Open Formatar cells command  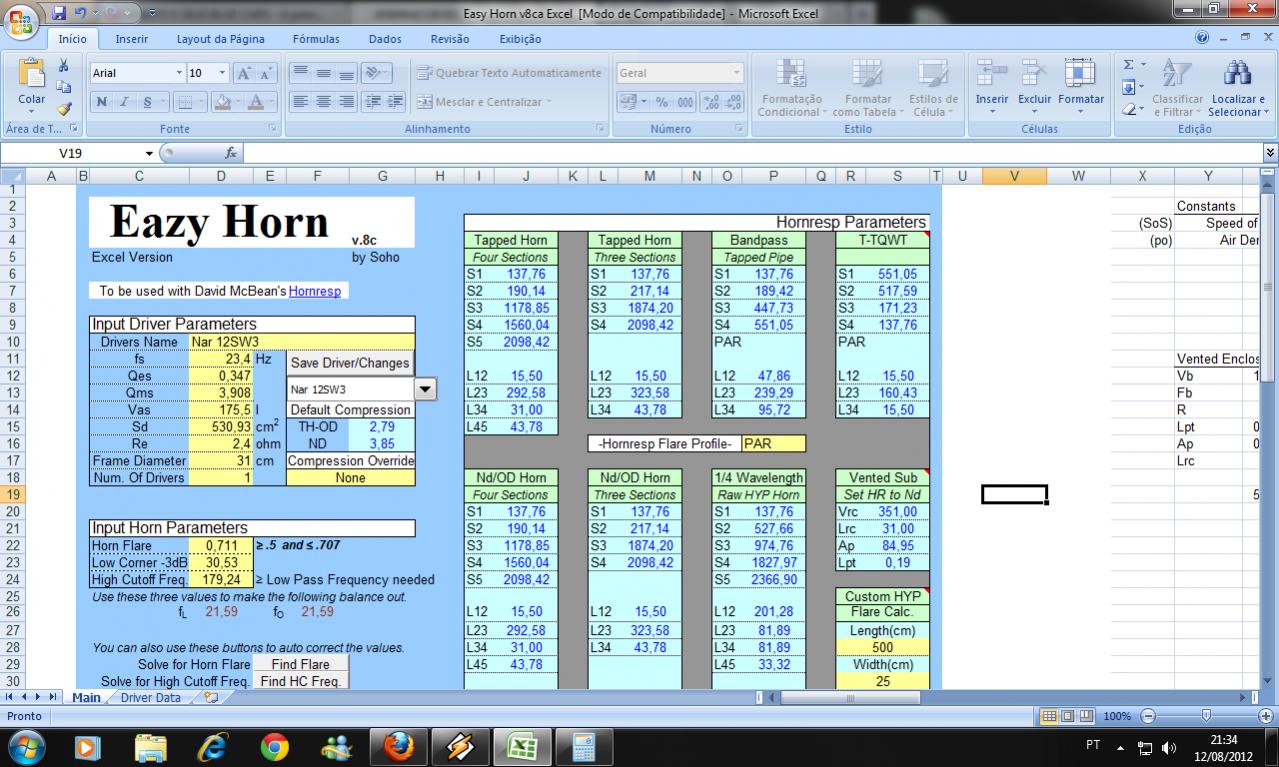coord(1080,85)
